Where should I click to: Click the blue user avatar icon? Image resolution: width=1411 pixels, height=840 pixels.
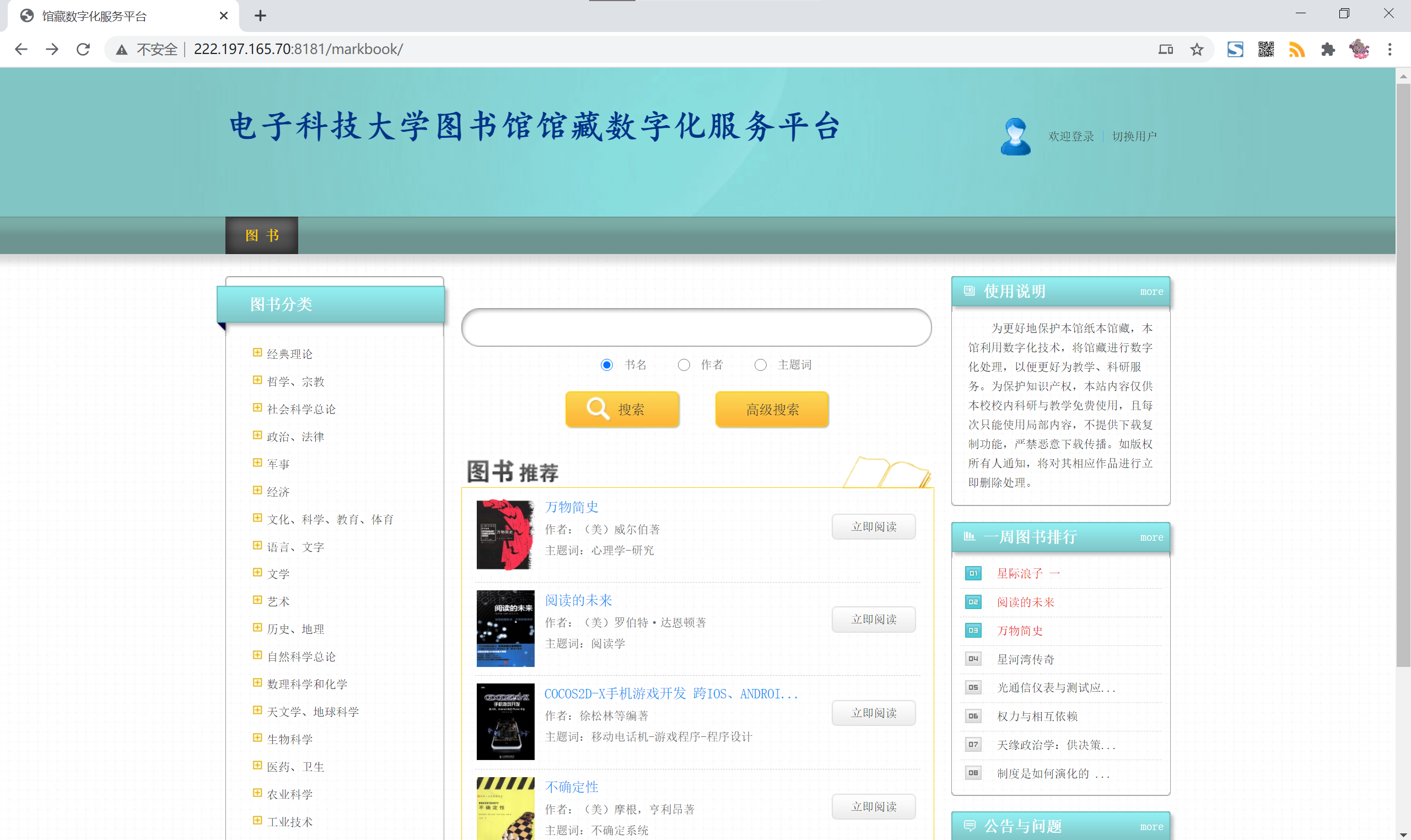[1015, 136]
